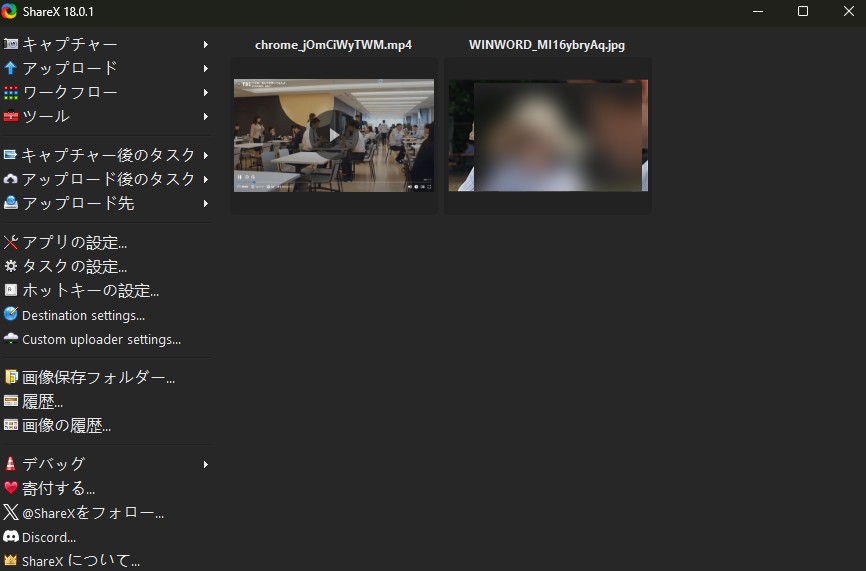Click the Discord logo icon
The image size is (866, 571).
pyautogui.click(x=11, y=537)
